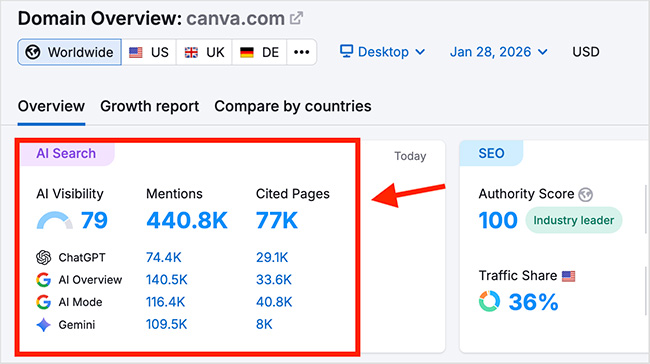The height and width of the screenshot is (364, 650).
Task: Open ChatGPT mentions 74.4K
Action: click(164, 257)
